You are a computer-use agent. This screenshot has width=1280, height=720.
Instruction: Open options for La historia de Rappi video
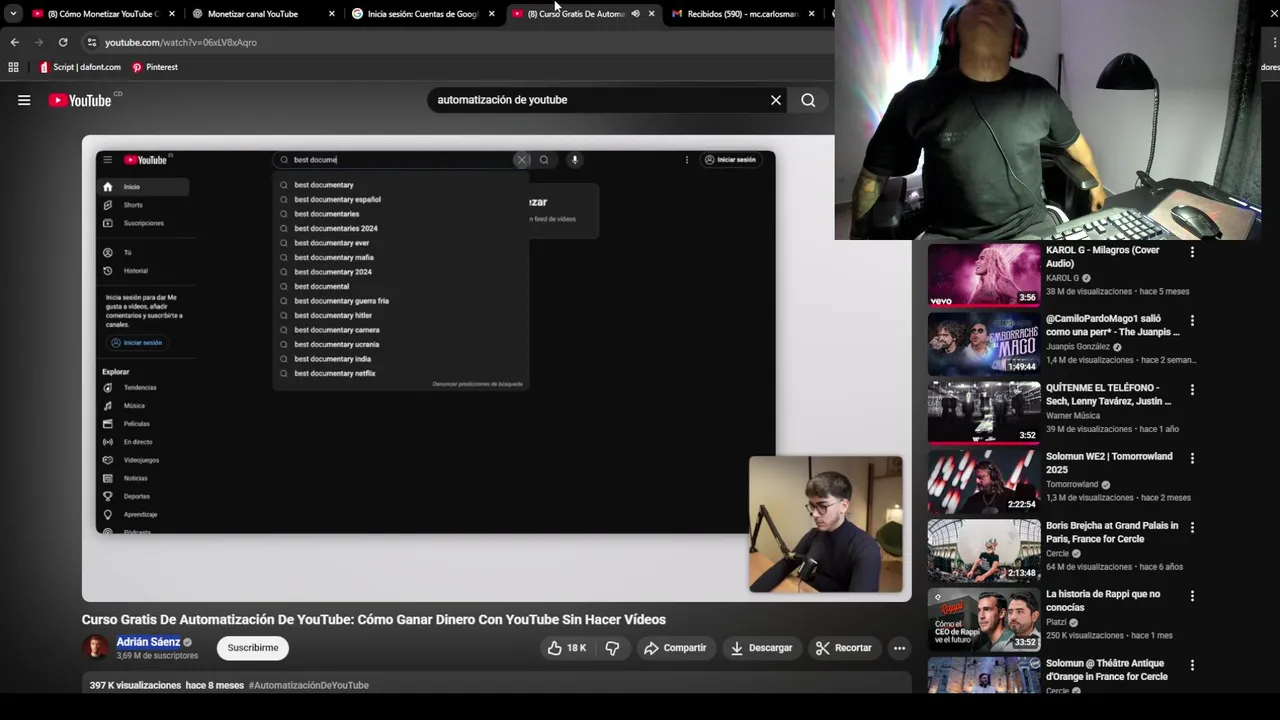1192,596
